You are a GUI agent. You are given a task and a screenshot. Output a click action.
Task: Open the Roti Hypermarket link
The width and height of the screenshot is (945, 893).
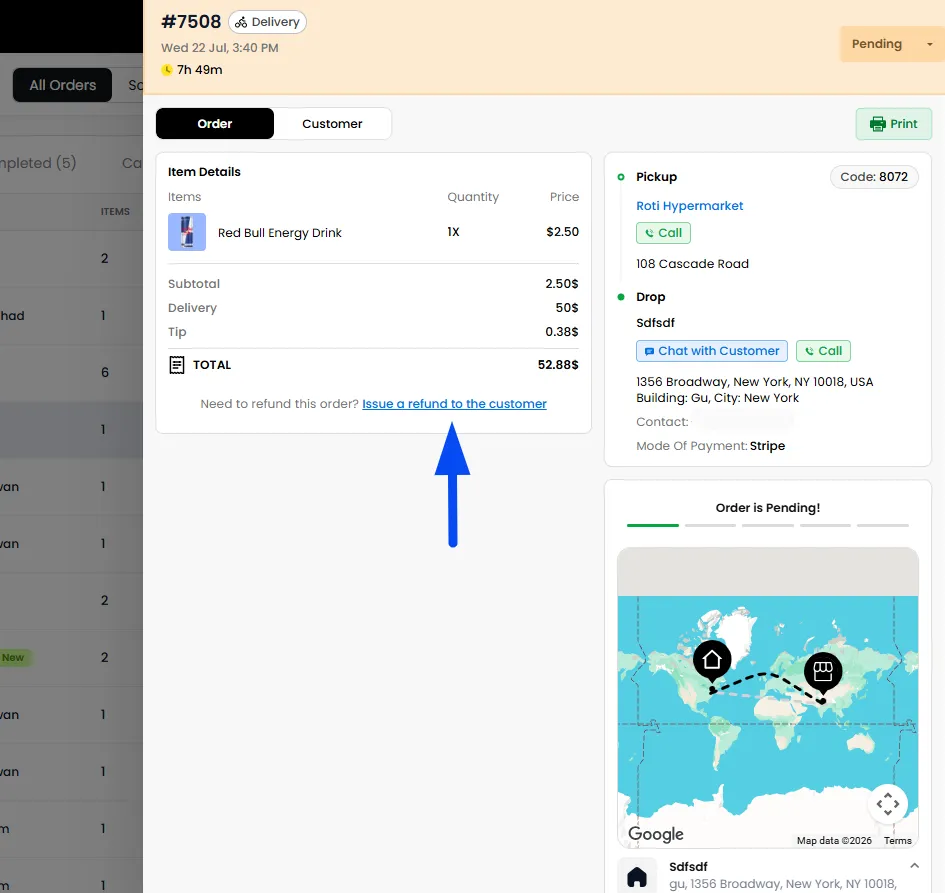[689, 205]
